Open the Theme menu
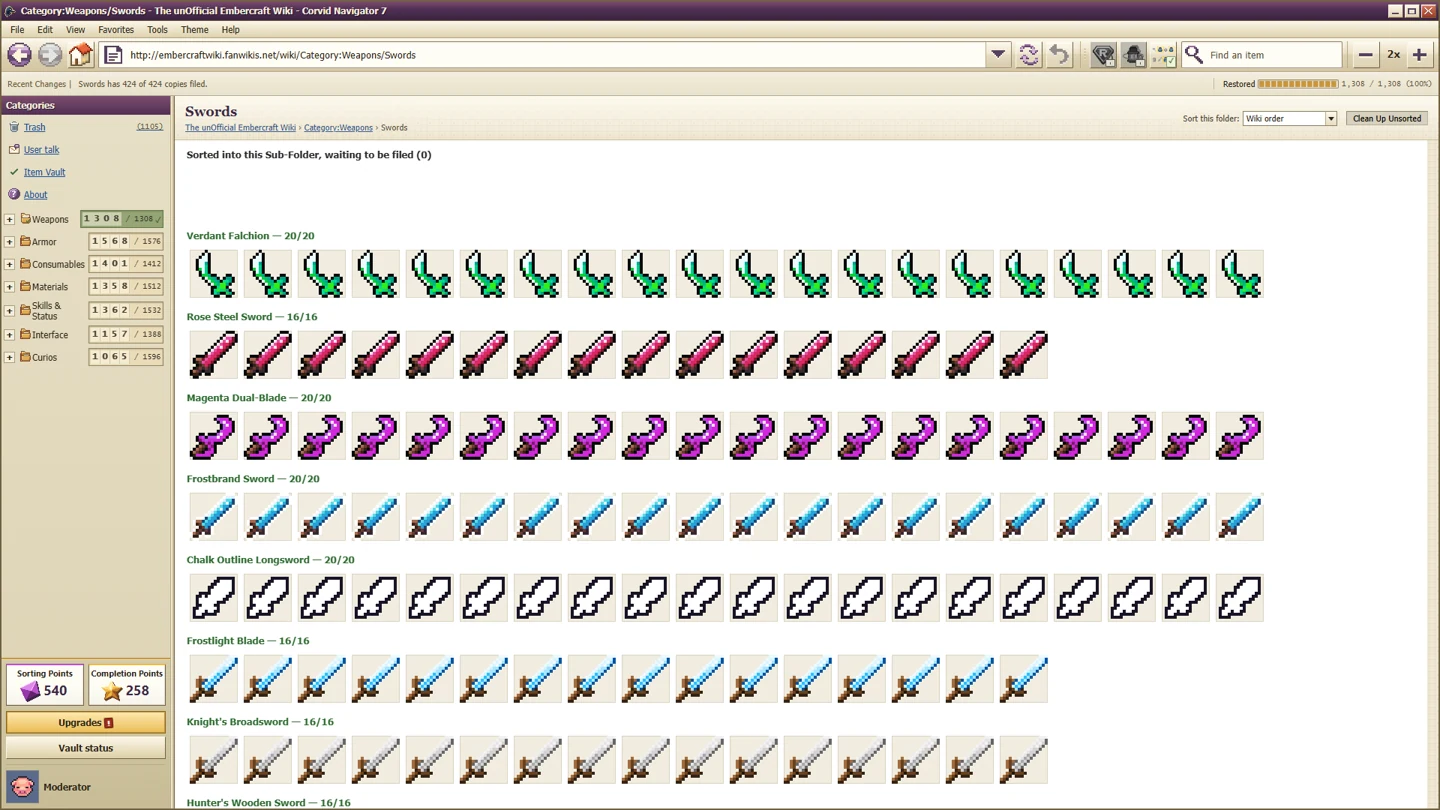 pos(194,30)
